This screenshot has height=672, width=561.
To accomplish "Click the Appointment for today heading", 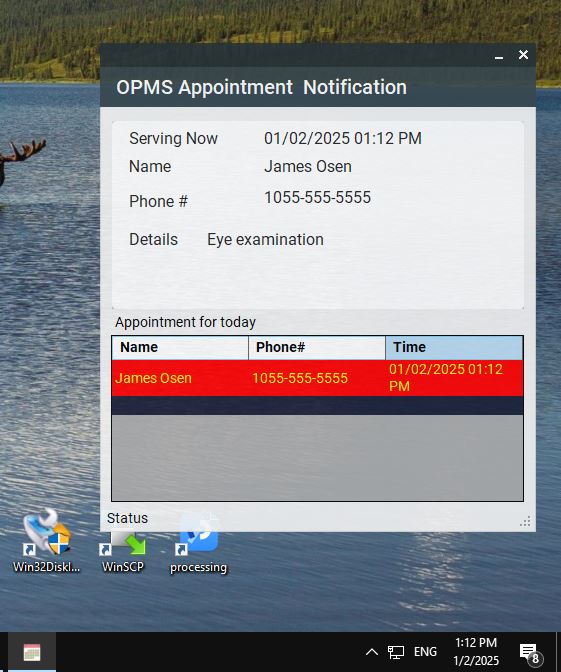I will [x=185, y=322].
